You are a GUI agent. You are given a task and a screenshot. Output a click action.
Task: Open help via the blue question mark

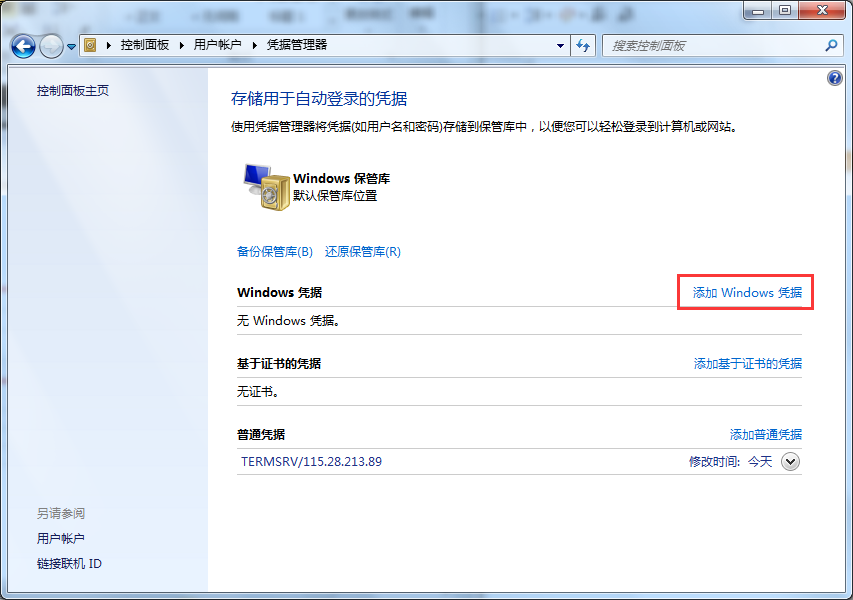click(x=835, y=78)
